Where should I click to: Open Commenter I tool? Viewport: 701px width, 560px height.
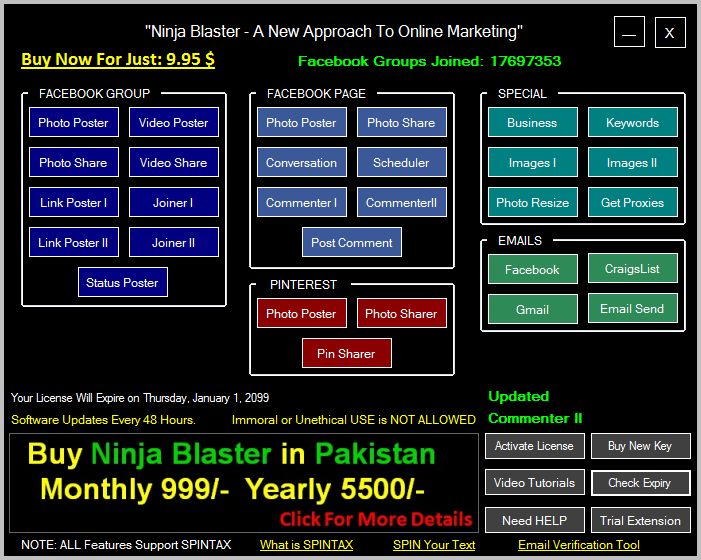302,202
